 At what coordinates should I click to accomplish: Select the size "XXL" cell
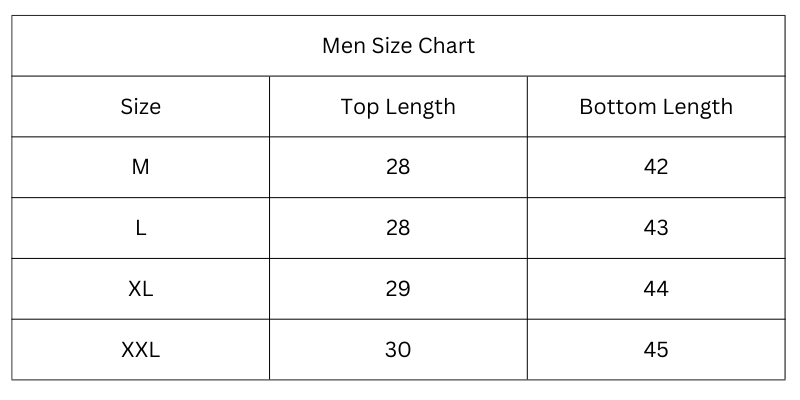[x=140, y=350]
